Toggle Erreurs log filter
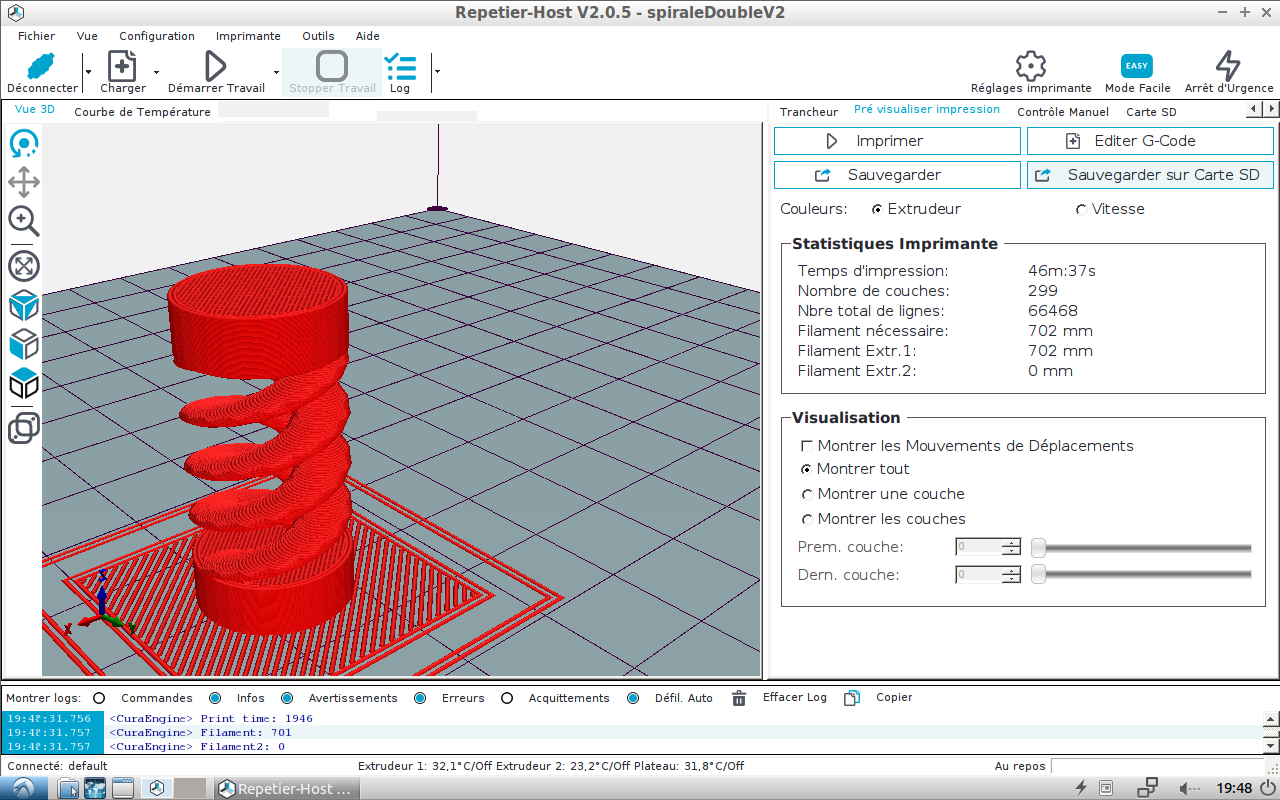 [420, 698]
